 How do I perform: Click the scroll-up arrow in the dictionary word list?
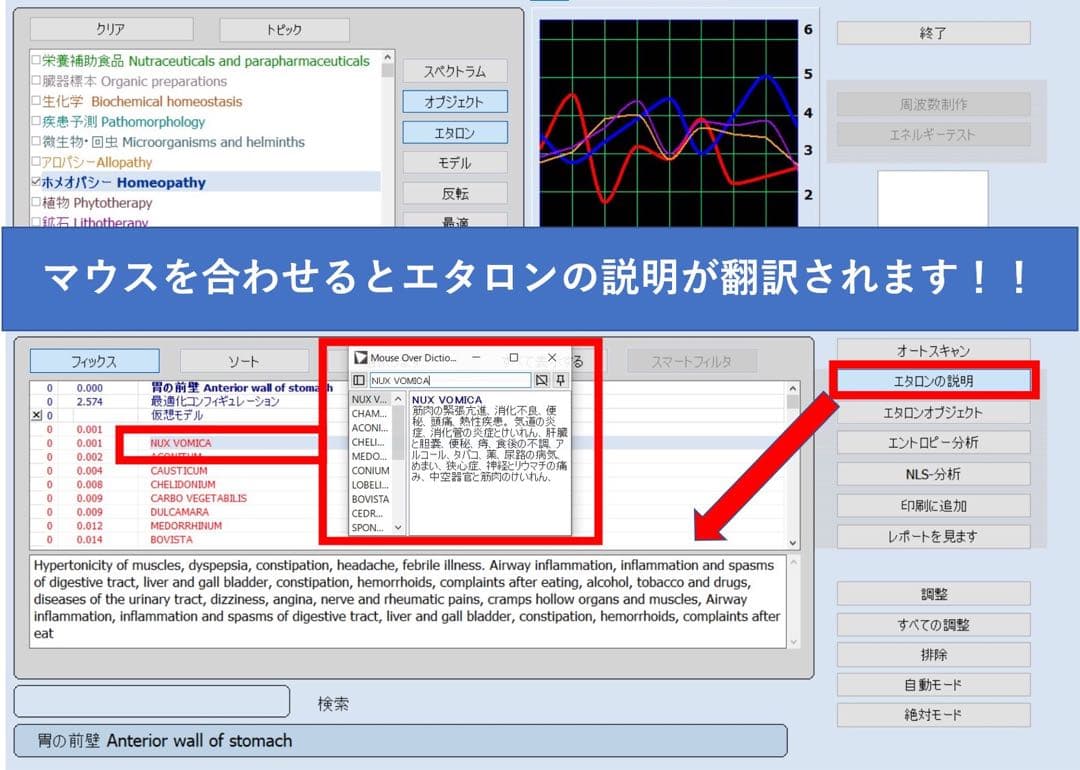click(x=398, y=398)
